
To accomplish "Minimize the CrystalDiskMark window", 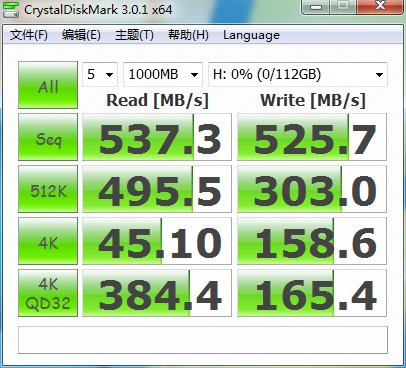I will (x=315, y=7).
